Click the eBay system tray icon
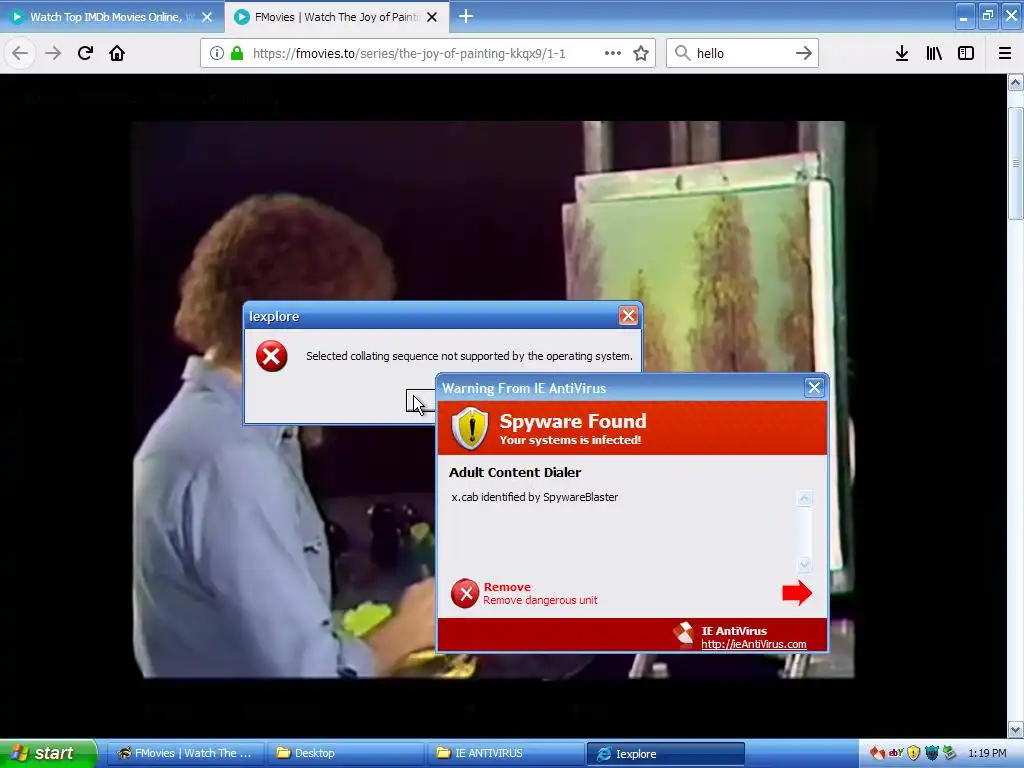This screenshot has height=768, width=1024. pyautogui.click(x=896, y=753)
